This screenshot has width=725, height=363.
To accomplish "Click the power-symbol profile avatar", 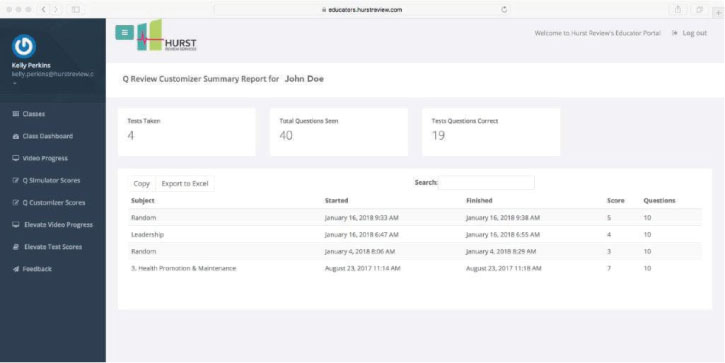I will pyautogui.click(x=24, y=46).
